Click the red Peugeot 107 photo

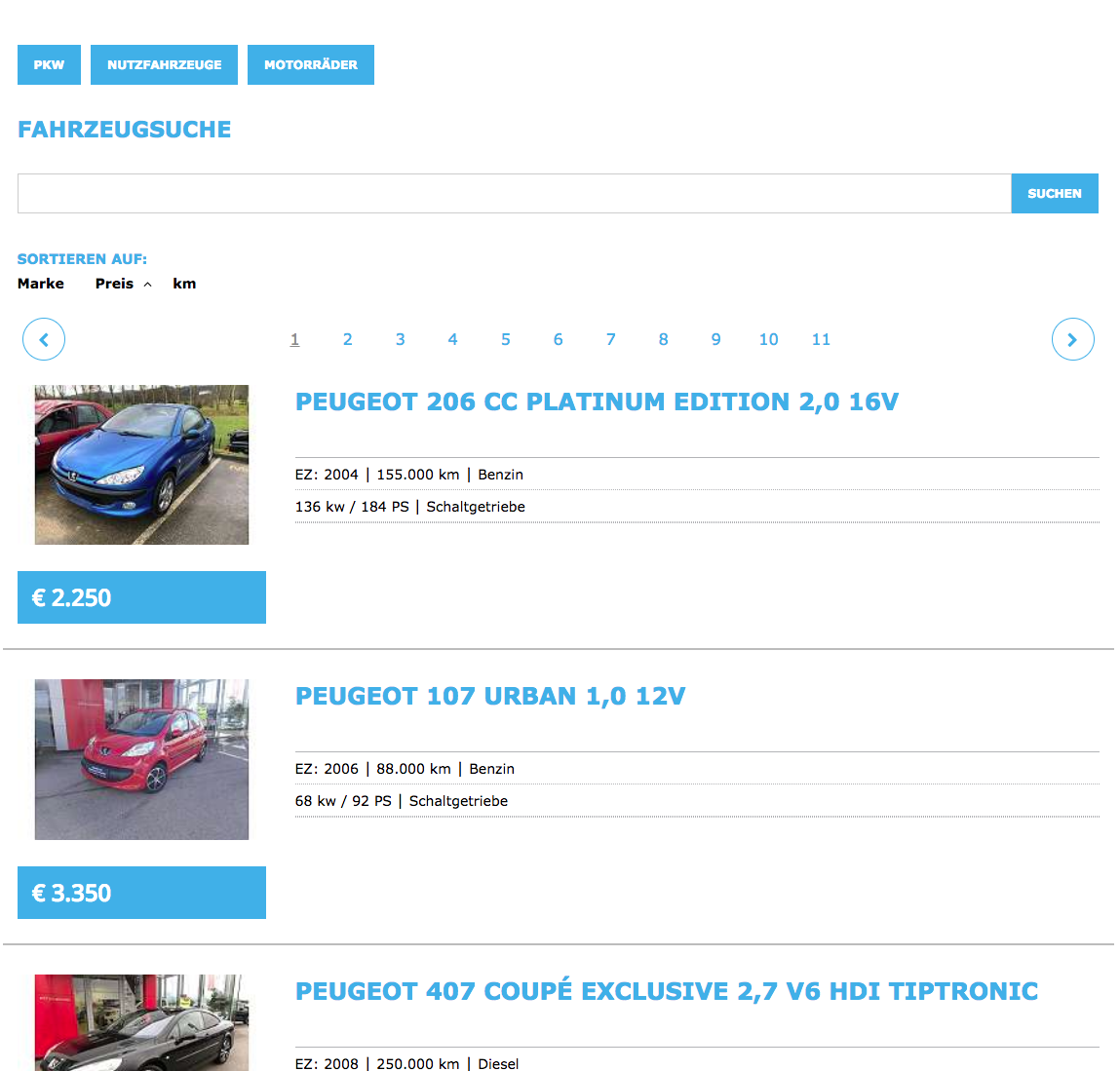click(141, 759)
